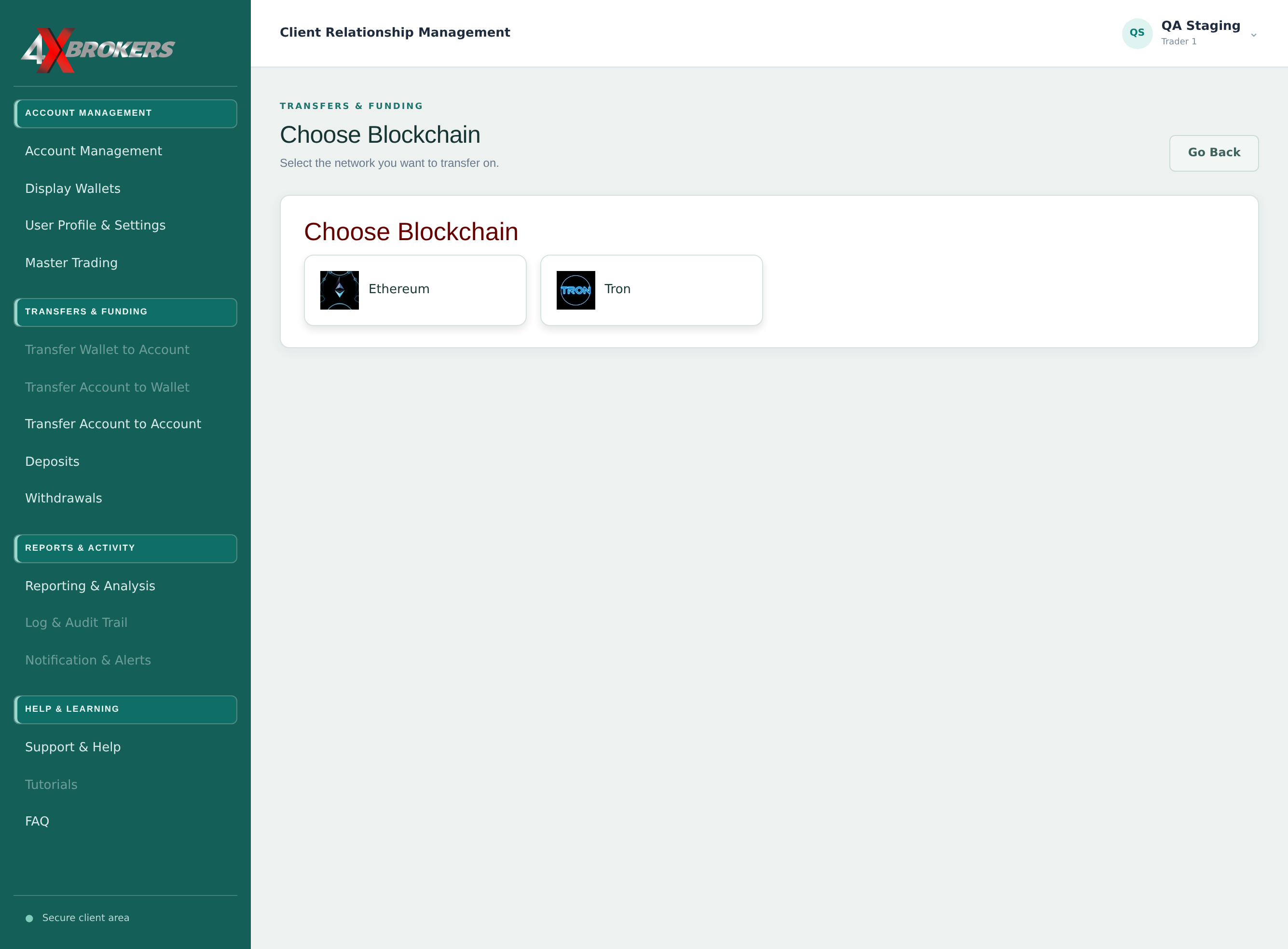Open User Profile & Settings
1288x949 pixels.
tap(96, 225)
